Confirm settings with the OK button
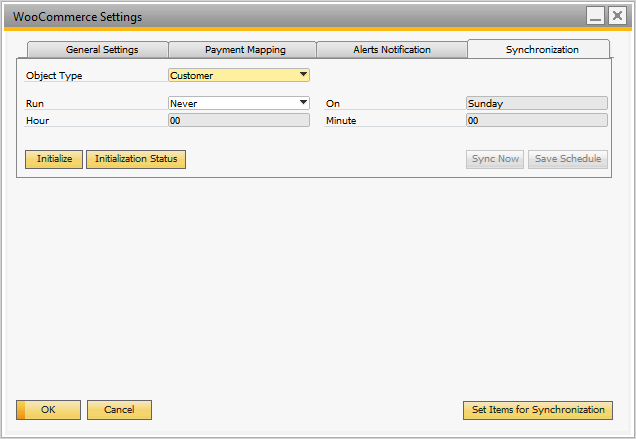Screen dimensions: 636x439 click(x=48, y=410)
